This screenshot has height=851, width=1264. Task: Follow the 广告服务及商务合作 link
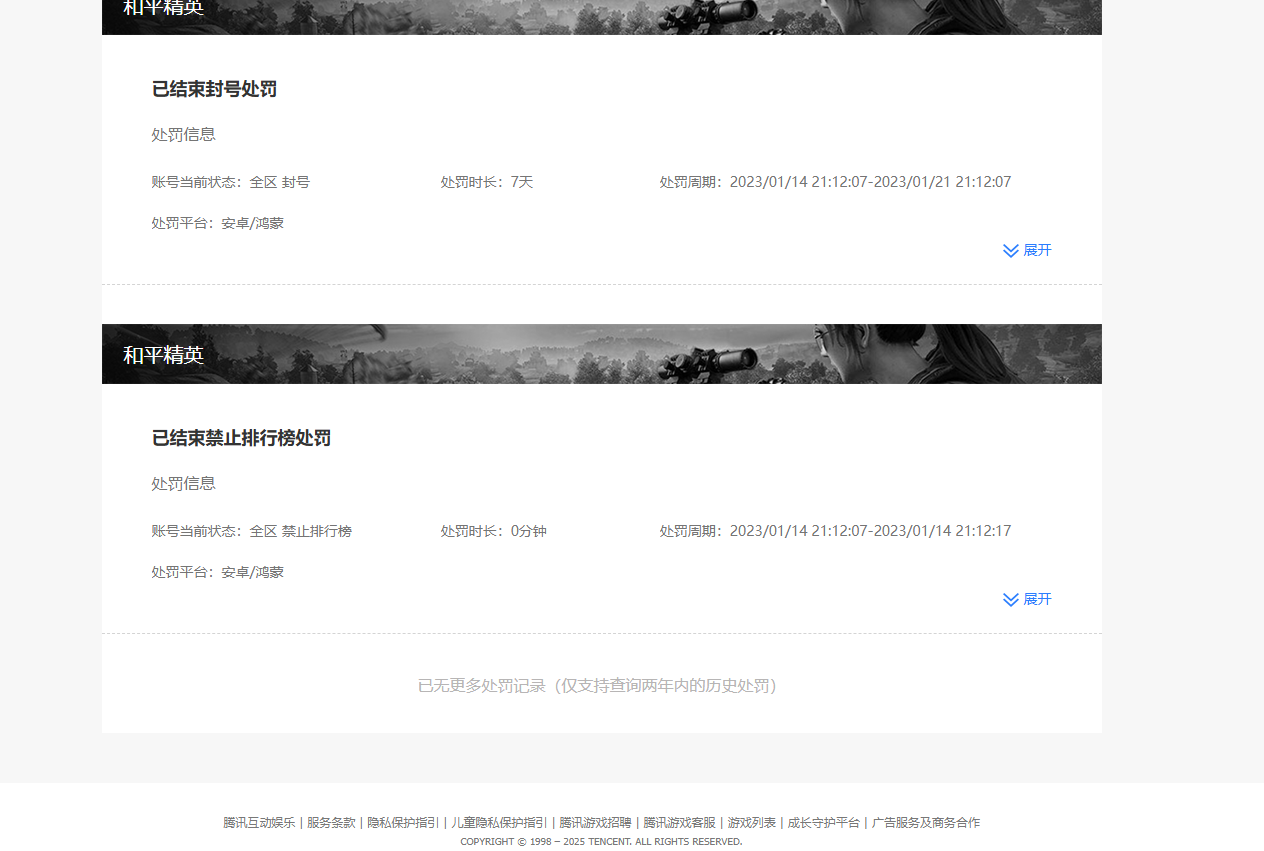pos(926,823)
